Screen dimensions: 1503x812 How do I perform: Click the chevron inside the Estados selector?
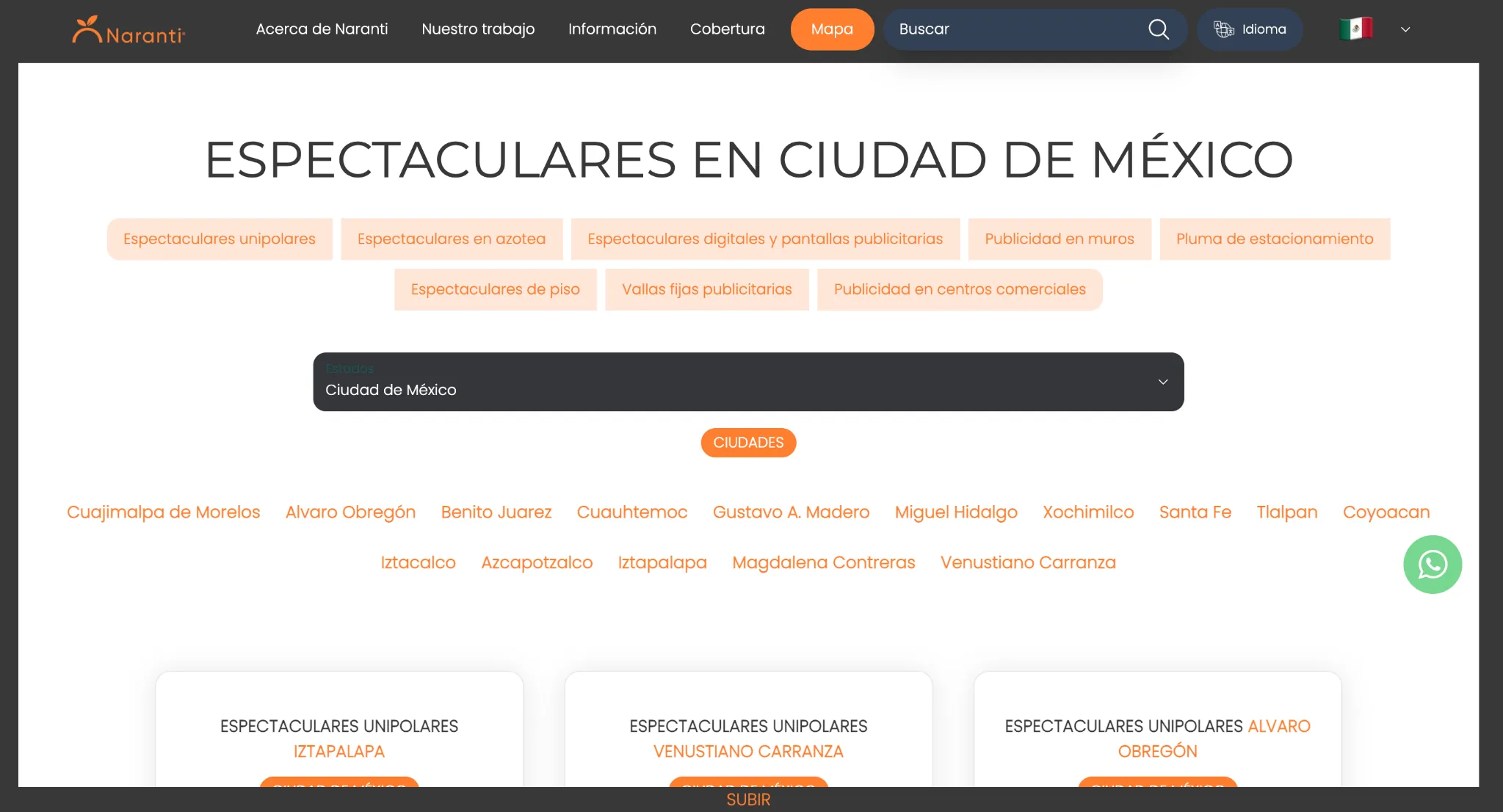pyautogui.click(x=1162, y=382)
